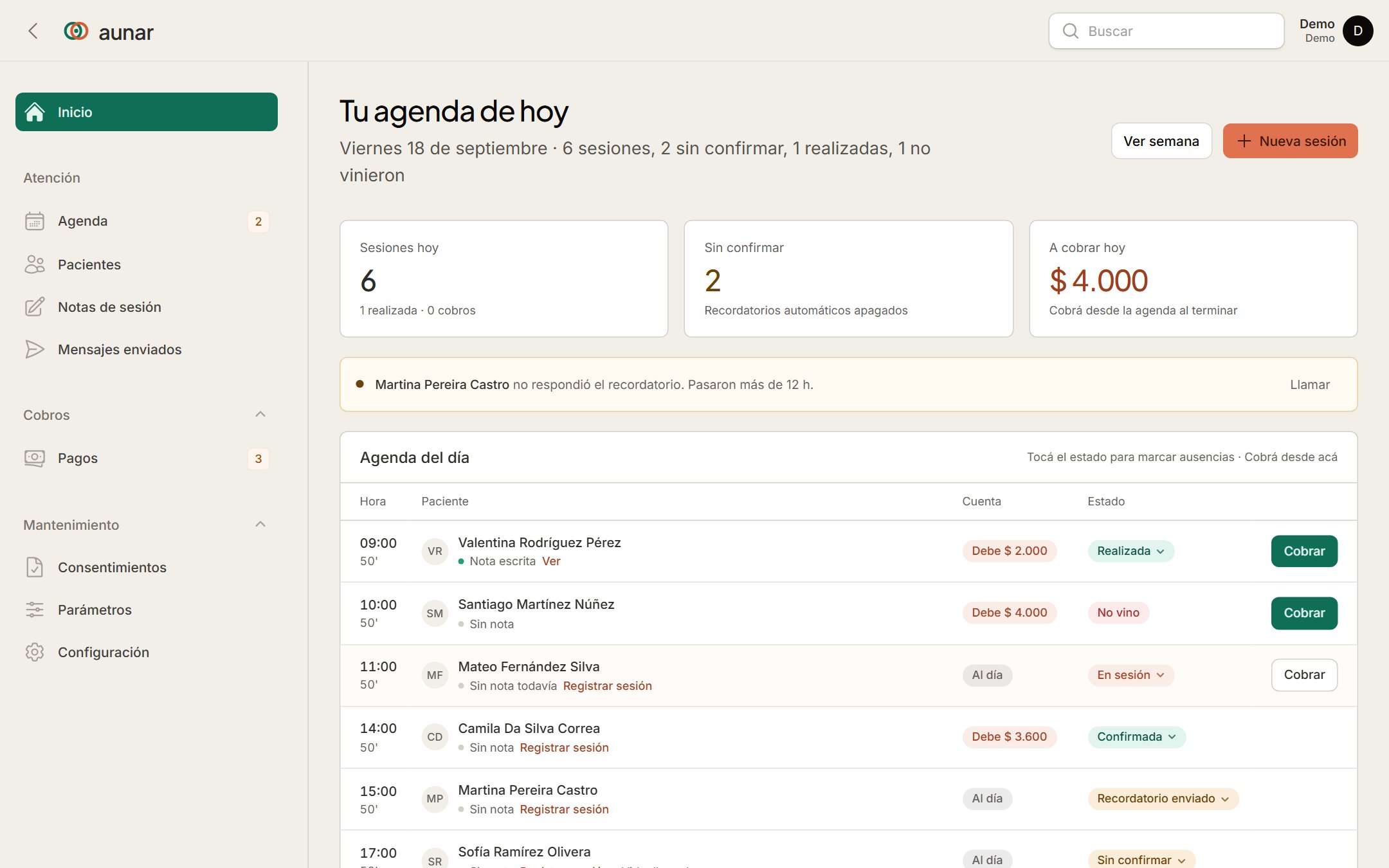Image resolution: width=1389 pixels, height=868 pixels.
Task: Click the Sin confirmar summary card
Action: [x=848, y=278]
